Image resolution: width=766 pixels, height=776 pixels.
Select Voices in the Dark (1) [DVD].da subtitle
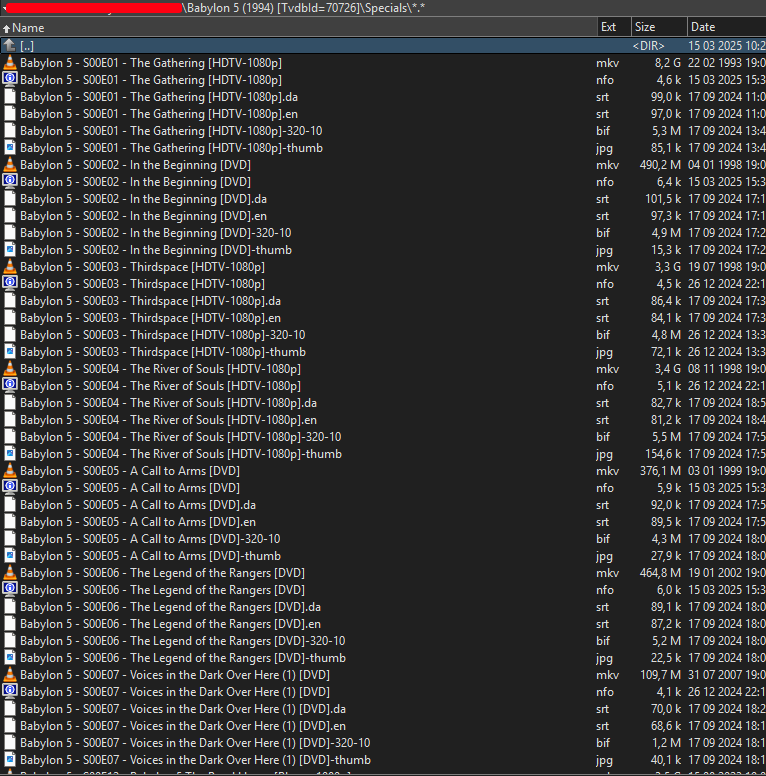(x=383, y=709)
